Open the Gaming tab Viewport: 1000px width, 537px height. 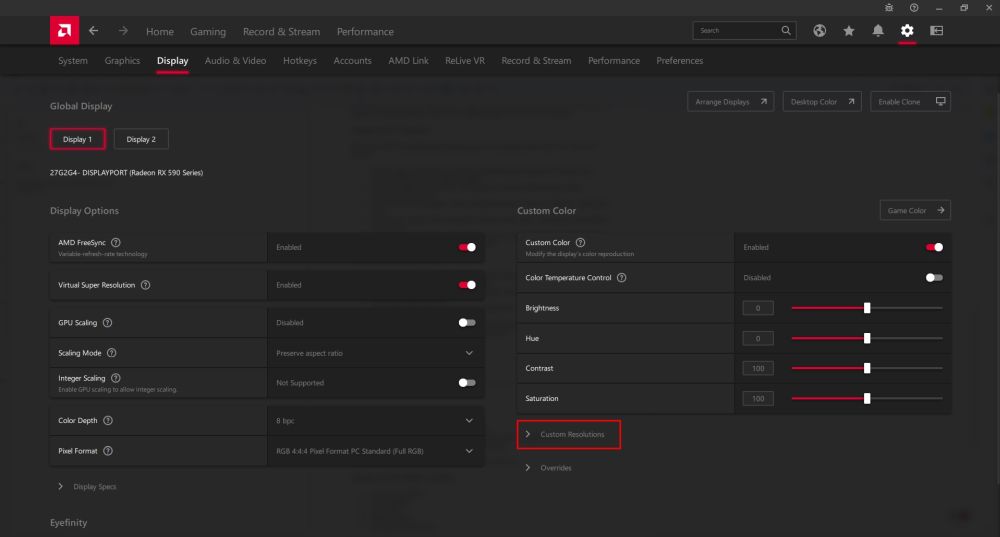point(208,31)
